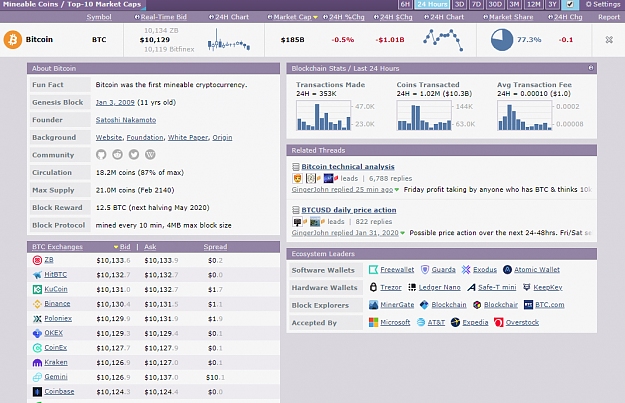Screen dimensions: 625x403
Task: Open the Foundation background link
Action: click(145, 138)
